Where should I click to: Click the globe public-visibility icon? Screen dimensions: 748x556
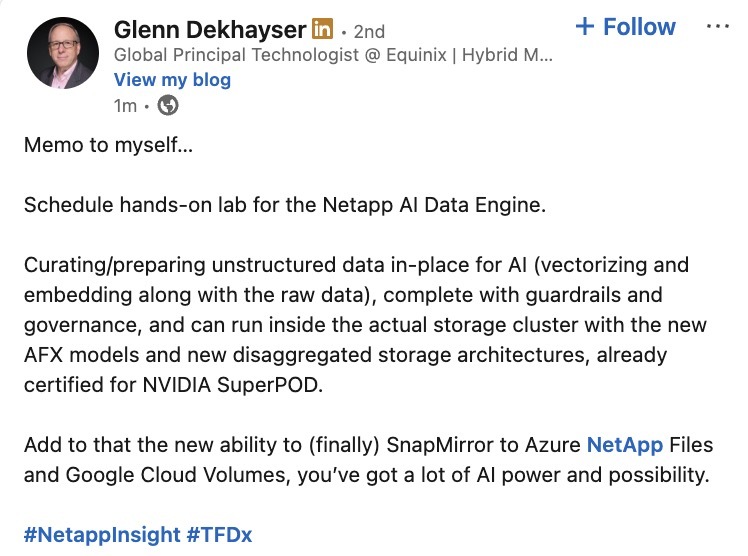(x=168, y=104)
